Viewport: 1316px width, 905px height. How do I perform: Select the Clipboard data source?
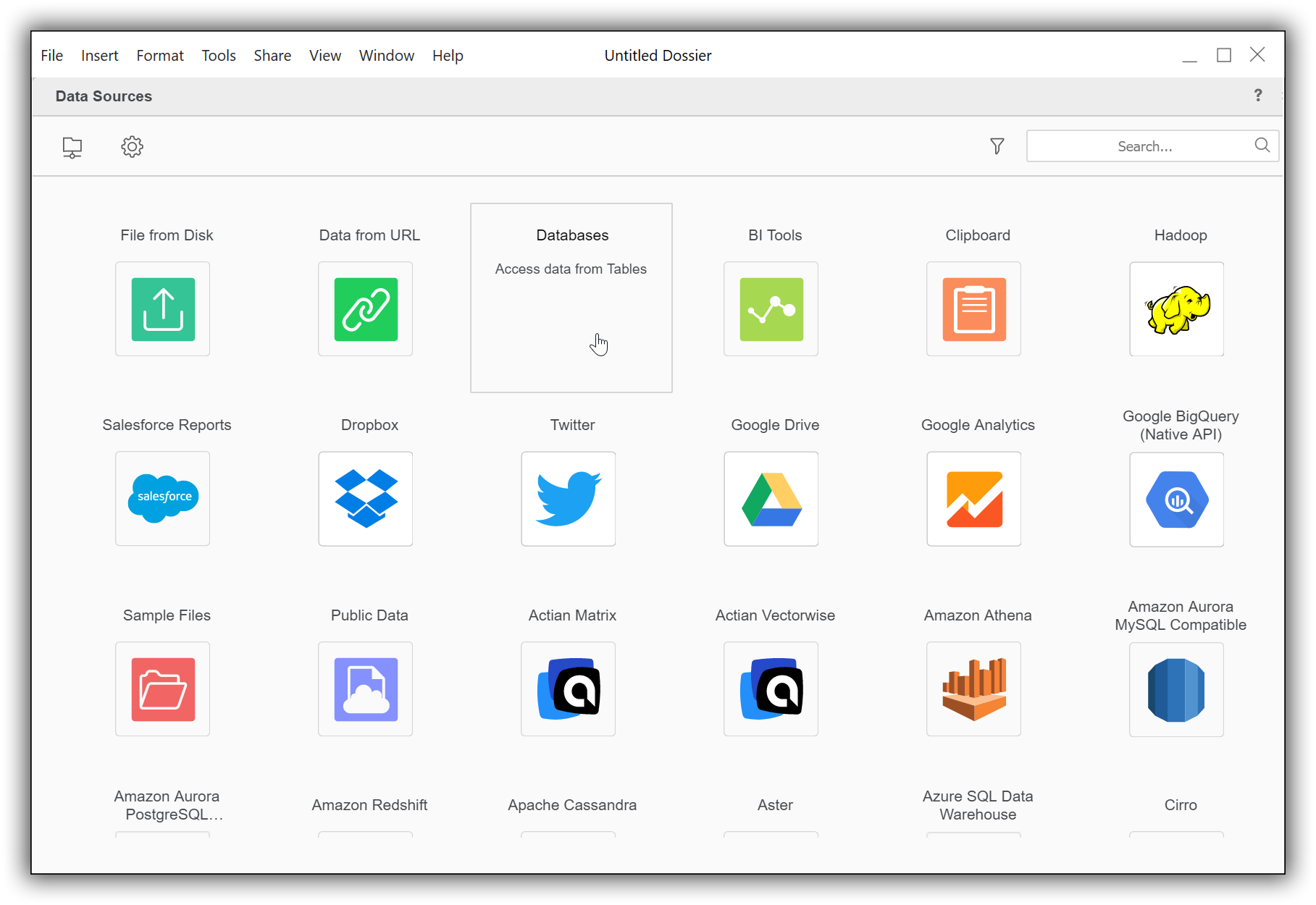tap(973, 309)
